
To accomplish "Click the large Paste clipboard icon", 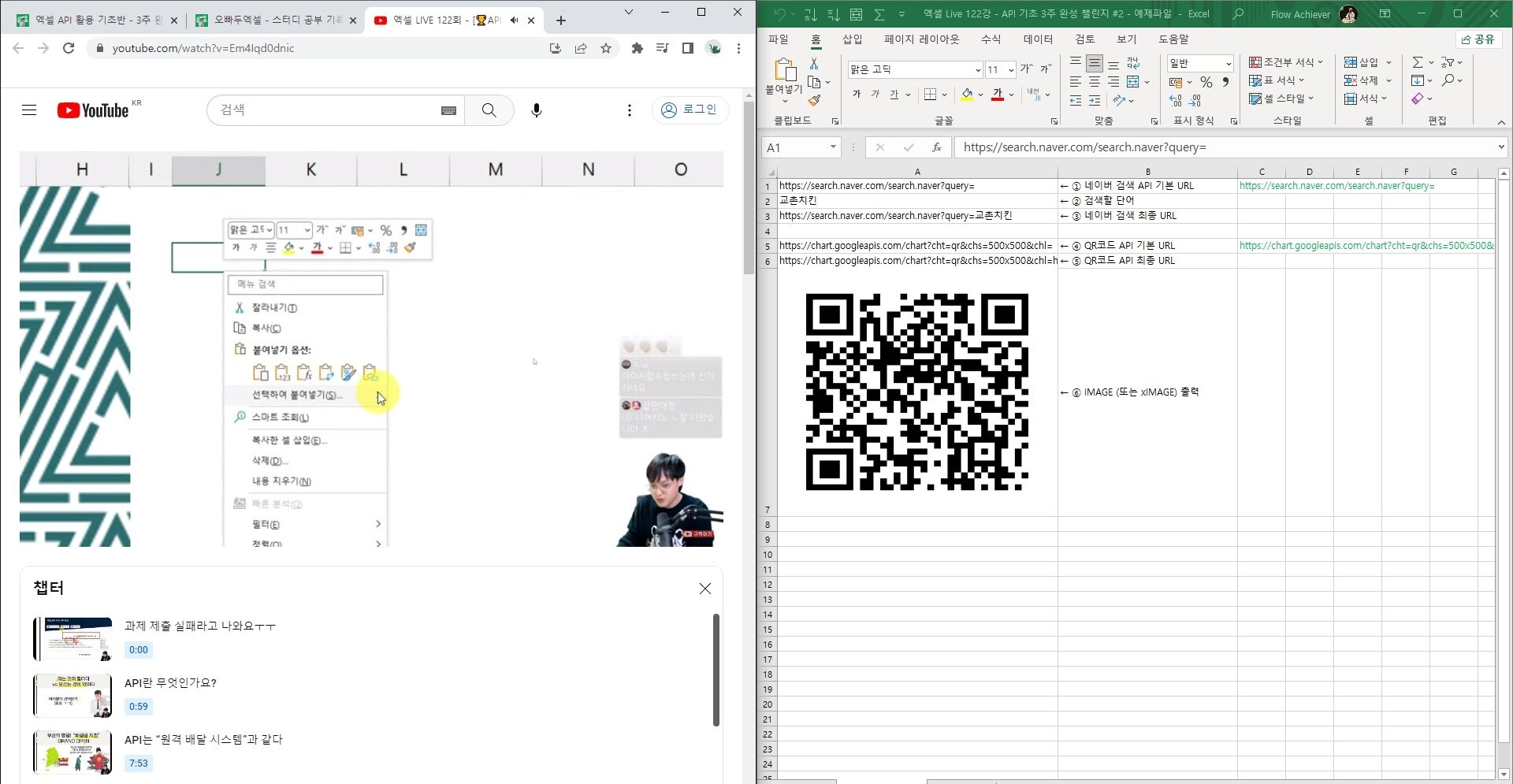I will [x=785, y=71].
